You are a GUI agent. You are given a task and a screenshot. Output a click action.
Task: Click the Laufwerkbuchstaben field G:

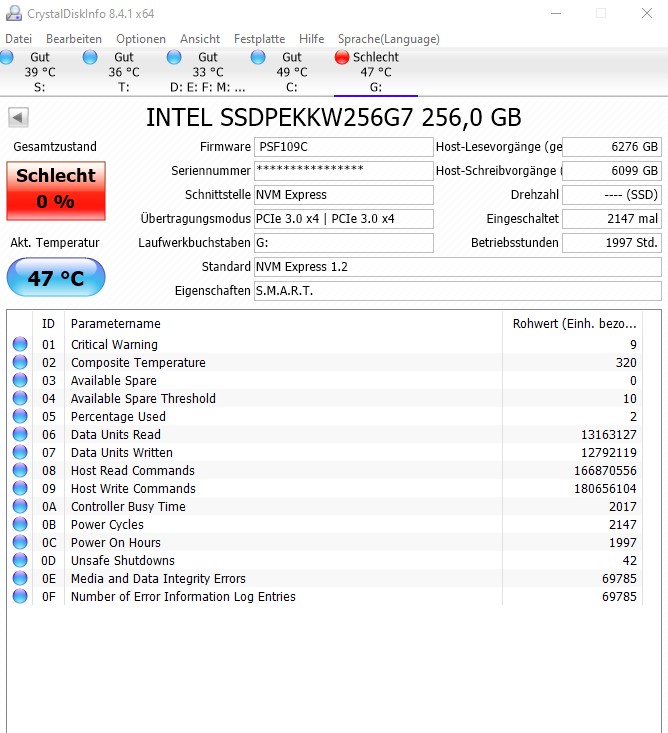[x=344, y=243]
